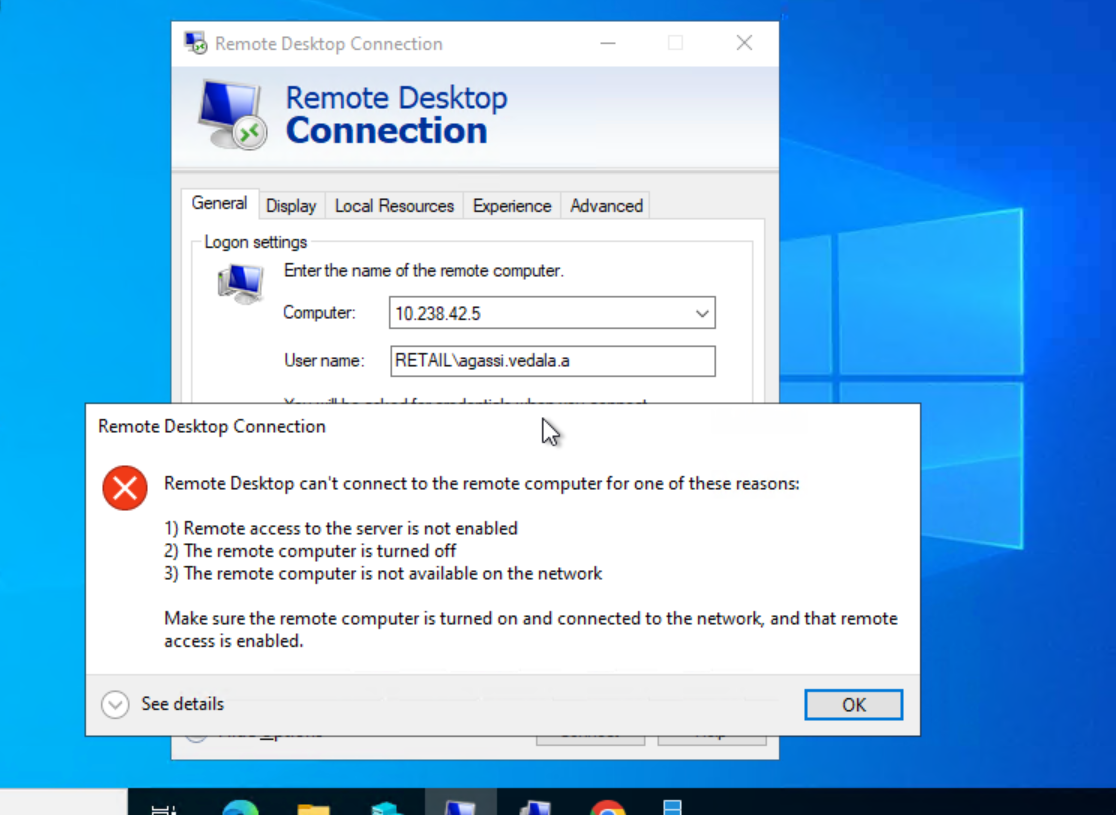Click the red error icon in the dialog
Viewport: 1116px width, 815px height.
click(x=124, y=488)
